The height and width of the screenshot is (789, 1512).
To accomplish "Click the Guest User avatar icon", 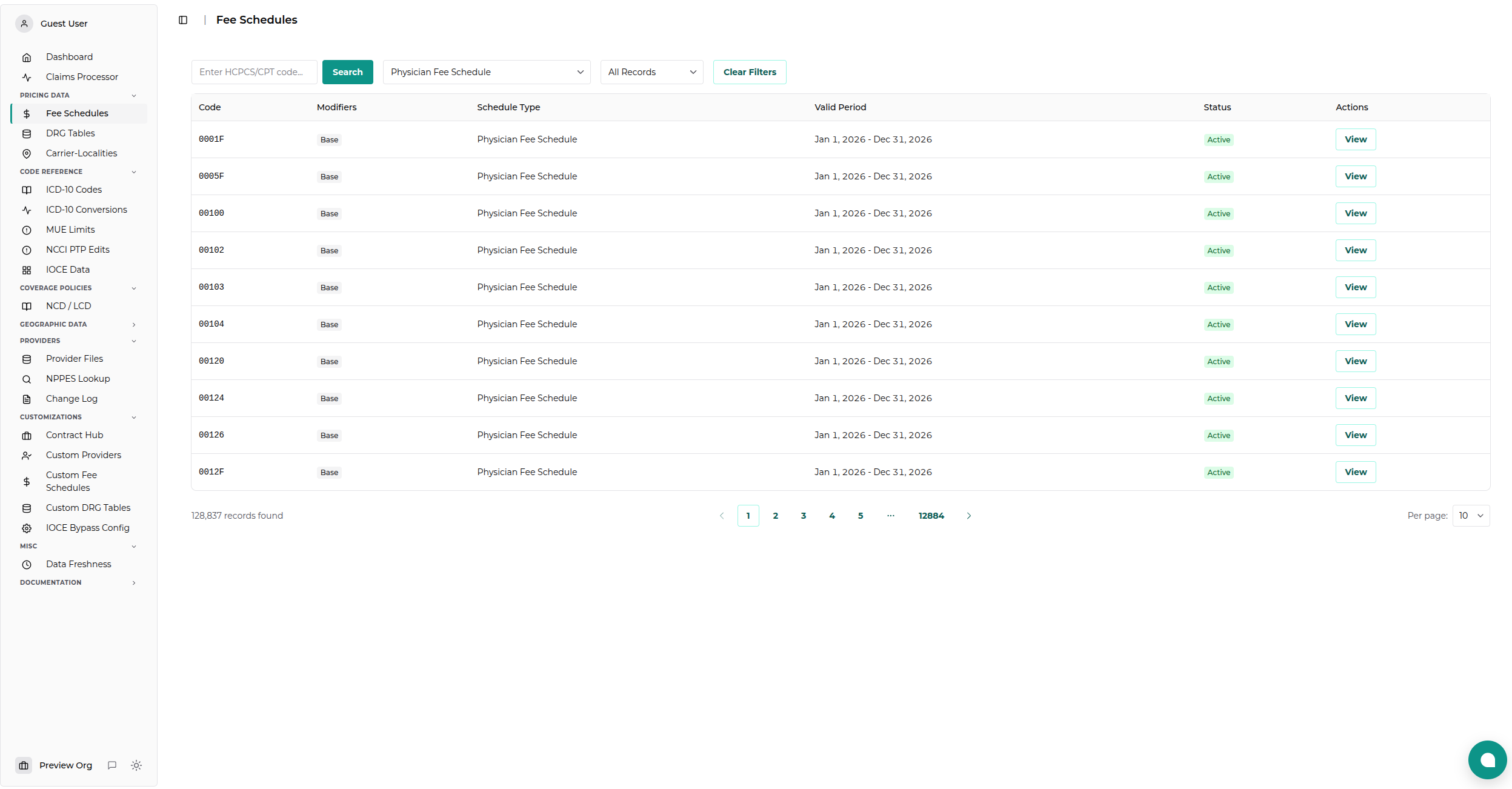I will pyautogui.click(x=24, y=24).
